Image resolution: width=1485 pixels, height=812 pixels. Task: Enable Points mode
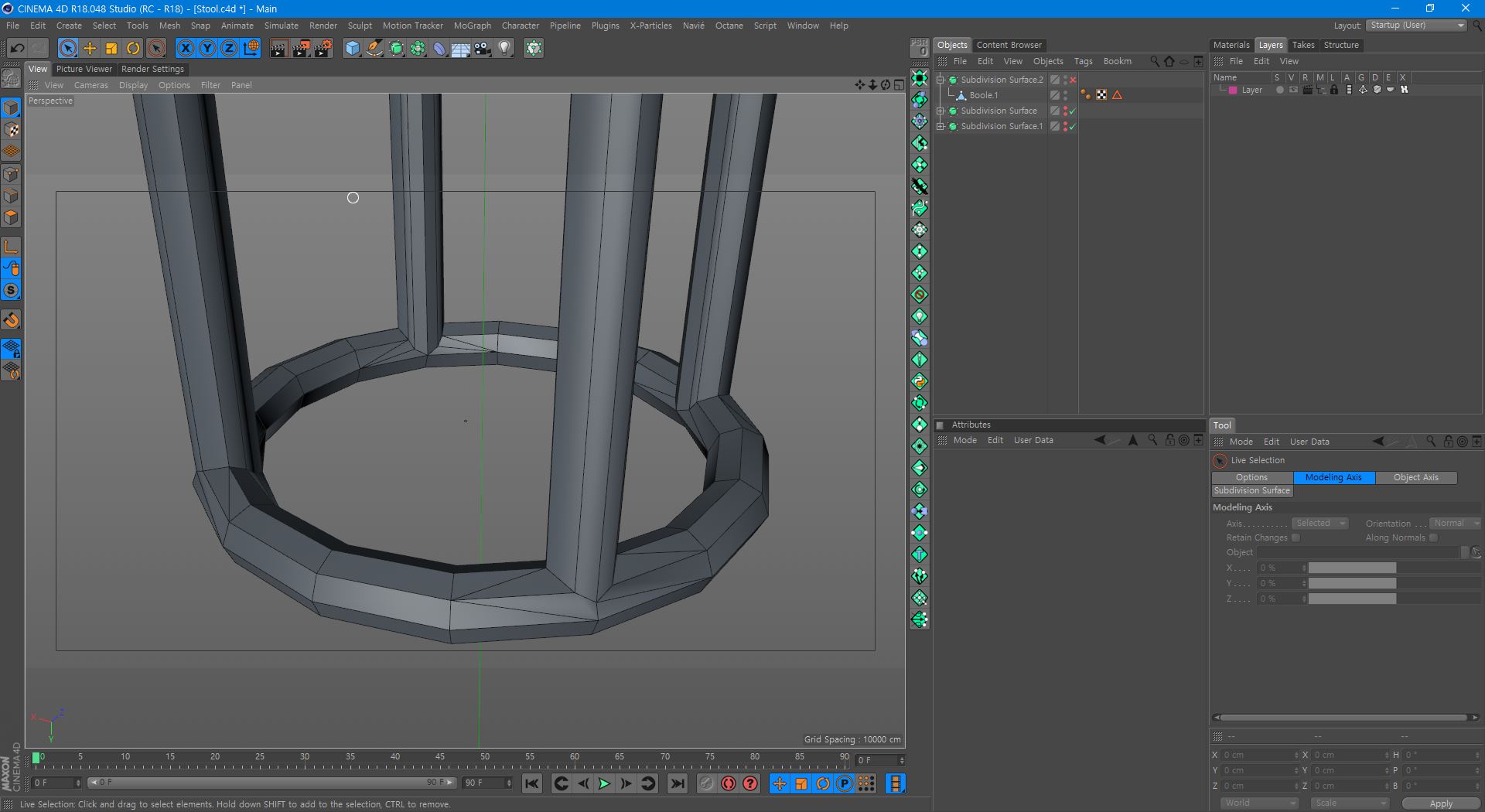(x=11, y=174)
